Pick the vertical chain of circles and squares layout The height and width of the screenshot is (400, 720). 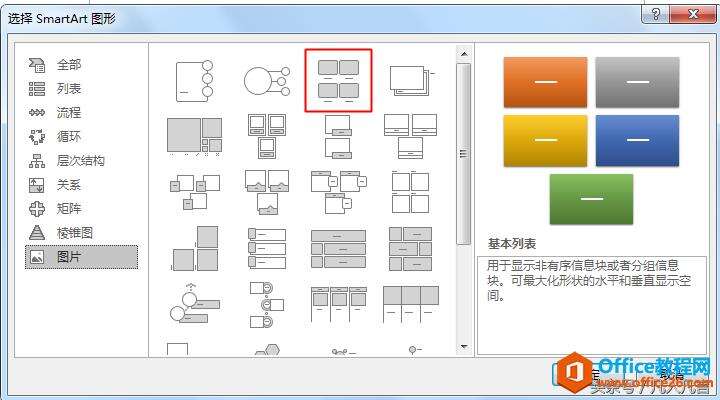click(x=267, y=305)
